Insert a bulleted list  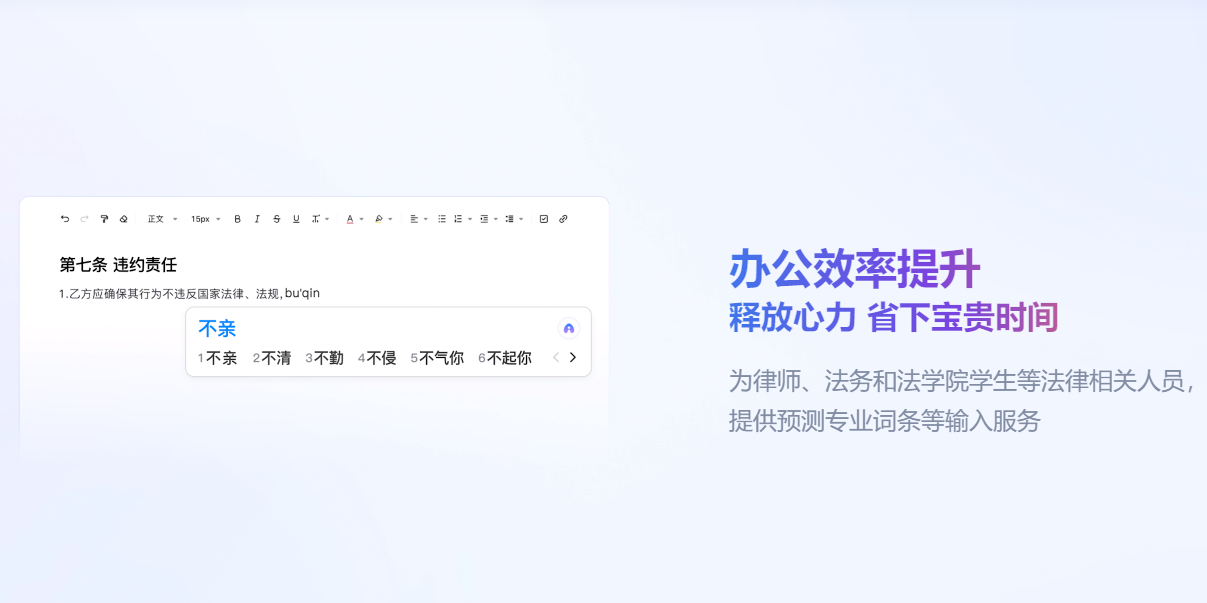click(441, 219)
